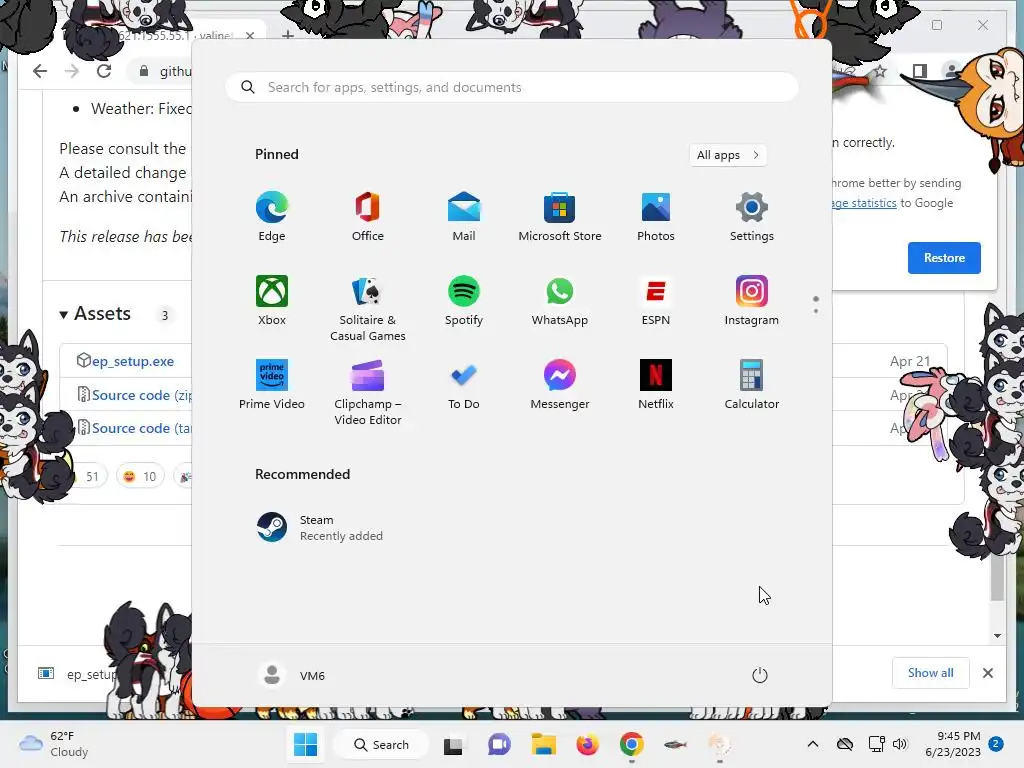Click the Restore button in Chrome
Viewport: 1024px width, 768px height.
point(944,257)
